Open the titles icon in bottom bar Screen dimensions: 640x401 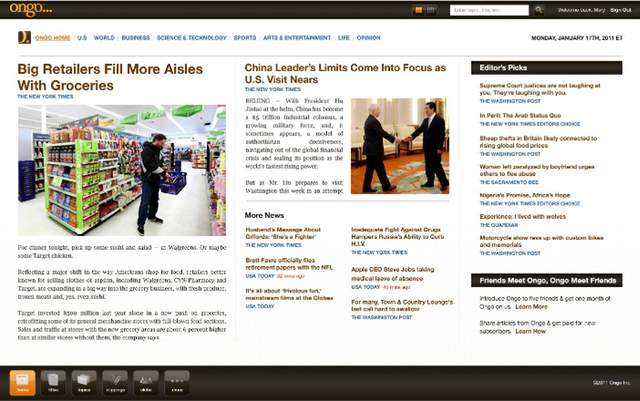[x=53, y=383]
